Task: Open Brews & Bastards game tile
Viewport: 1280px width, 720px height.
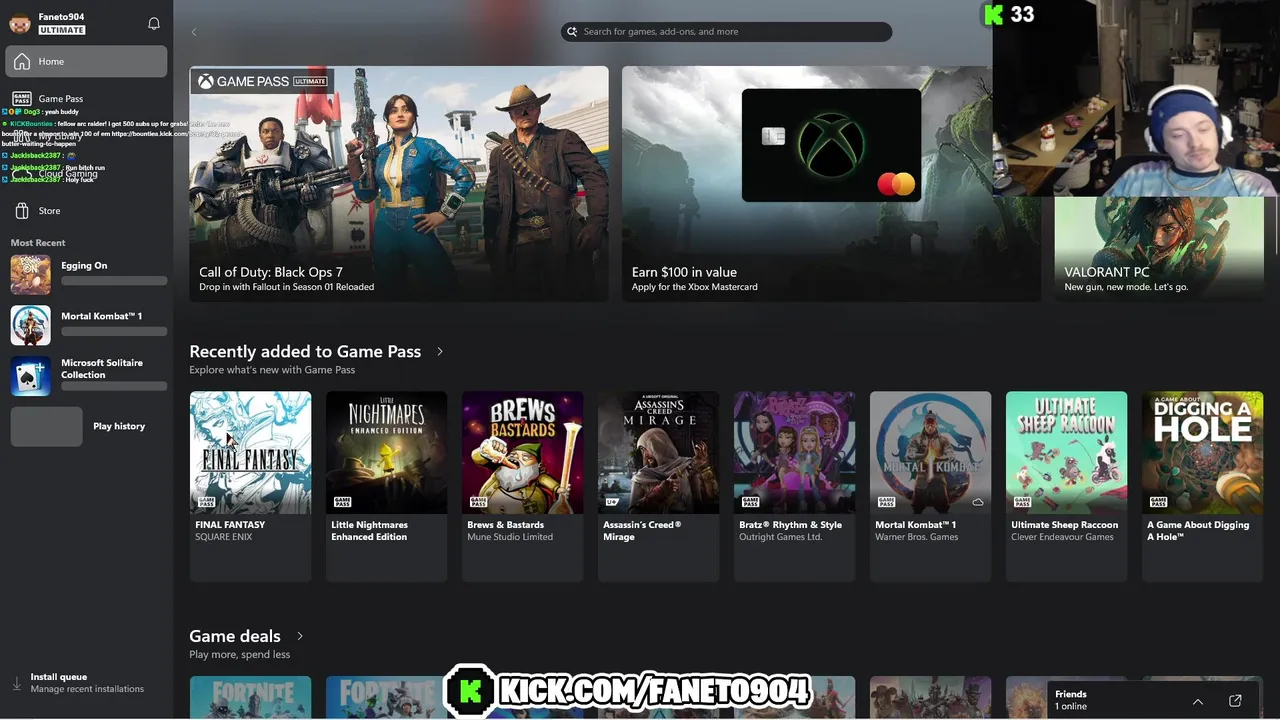Action: point(522,486)
